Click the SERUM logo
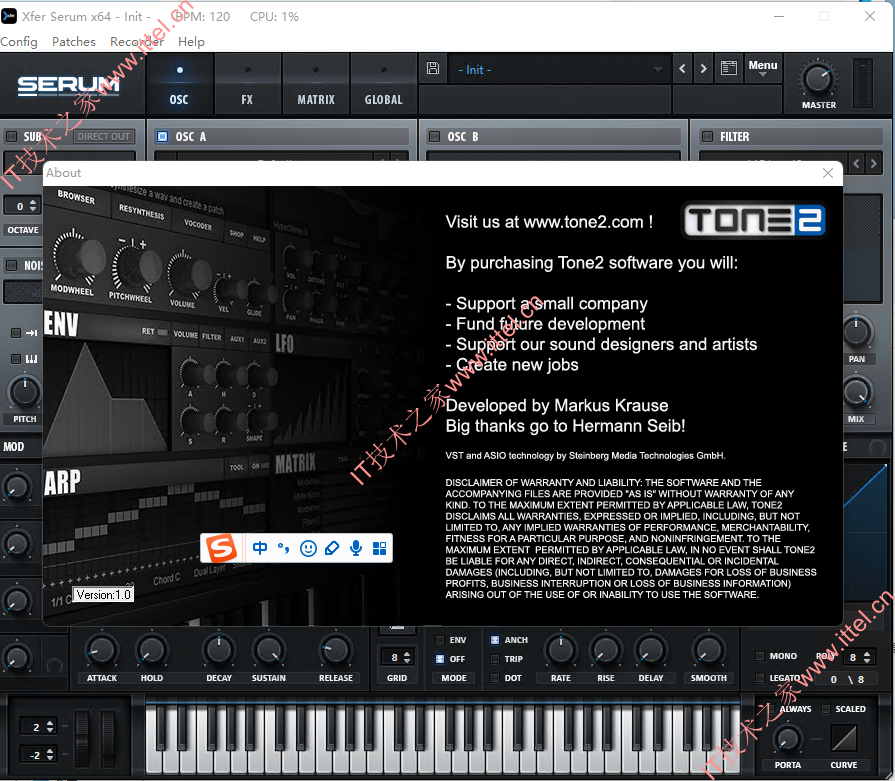Viewport: 895px width, 781px height. coord(68,86)
